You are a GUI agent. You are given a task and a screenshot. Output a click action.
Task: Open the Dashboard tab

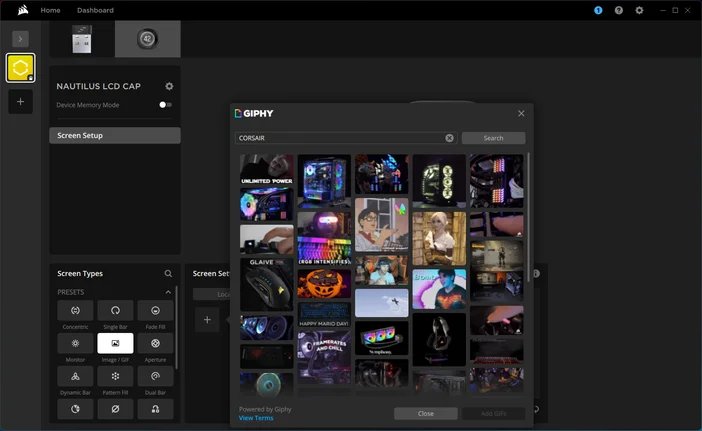95,10
